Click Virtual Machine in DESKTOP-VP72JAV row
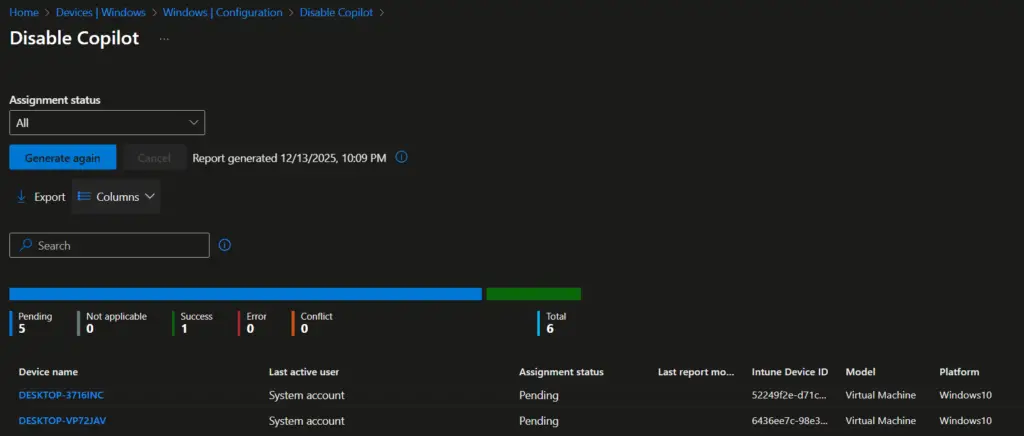 (x=880, y=420)
